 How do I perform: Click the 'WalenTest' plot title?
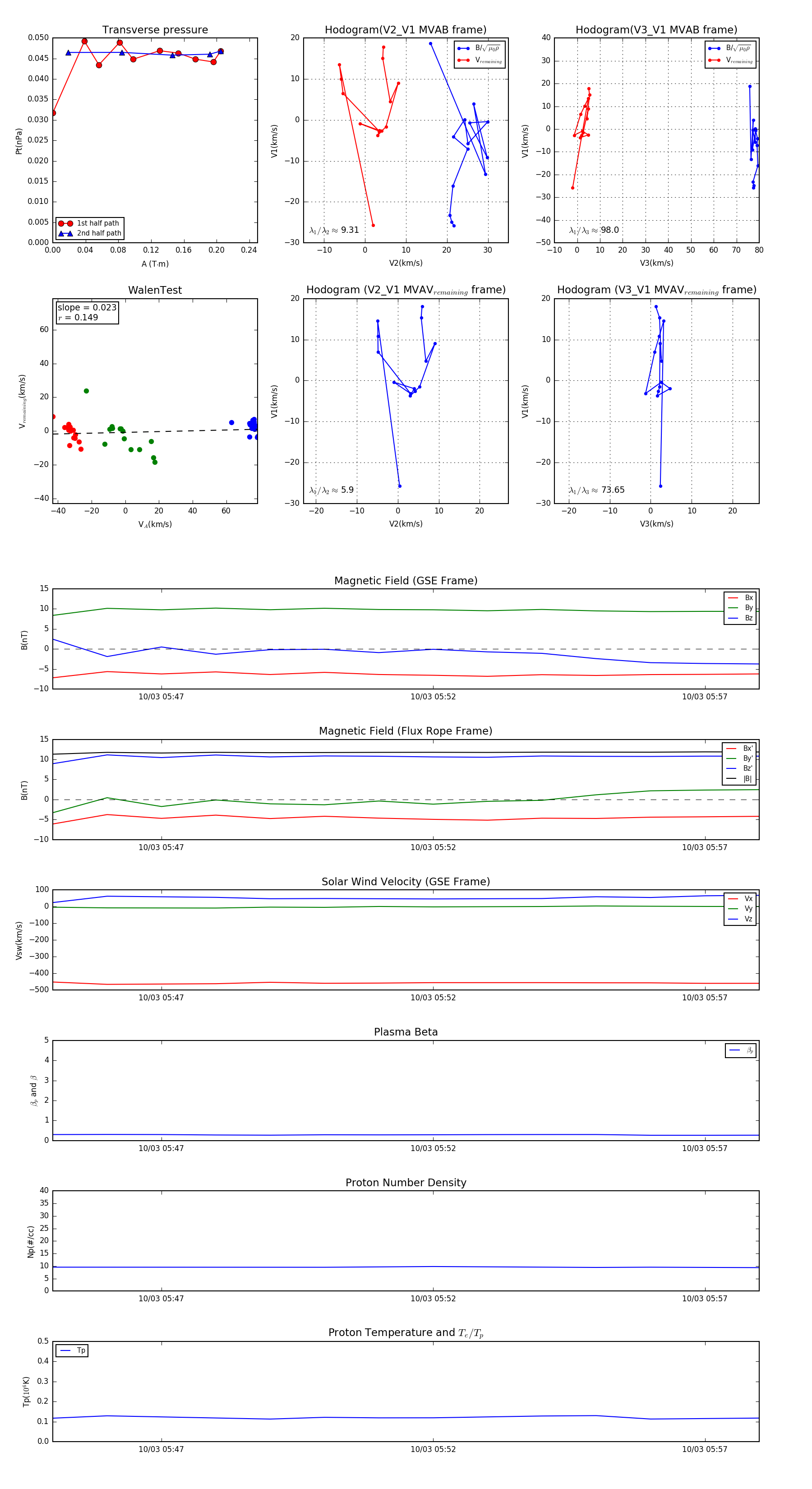(x=155, y=290)
